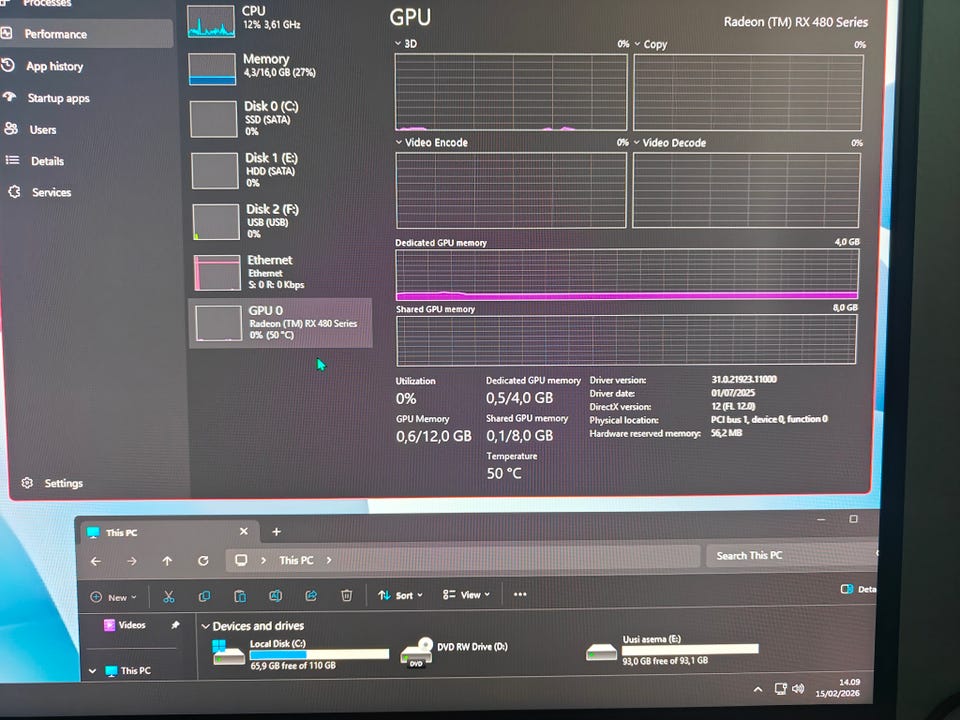The width and height of the screenshot is (960, 720).
Task: Open the Sort dropdown
Action: (400, 595)
